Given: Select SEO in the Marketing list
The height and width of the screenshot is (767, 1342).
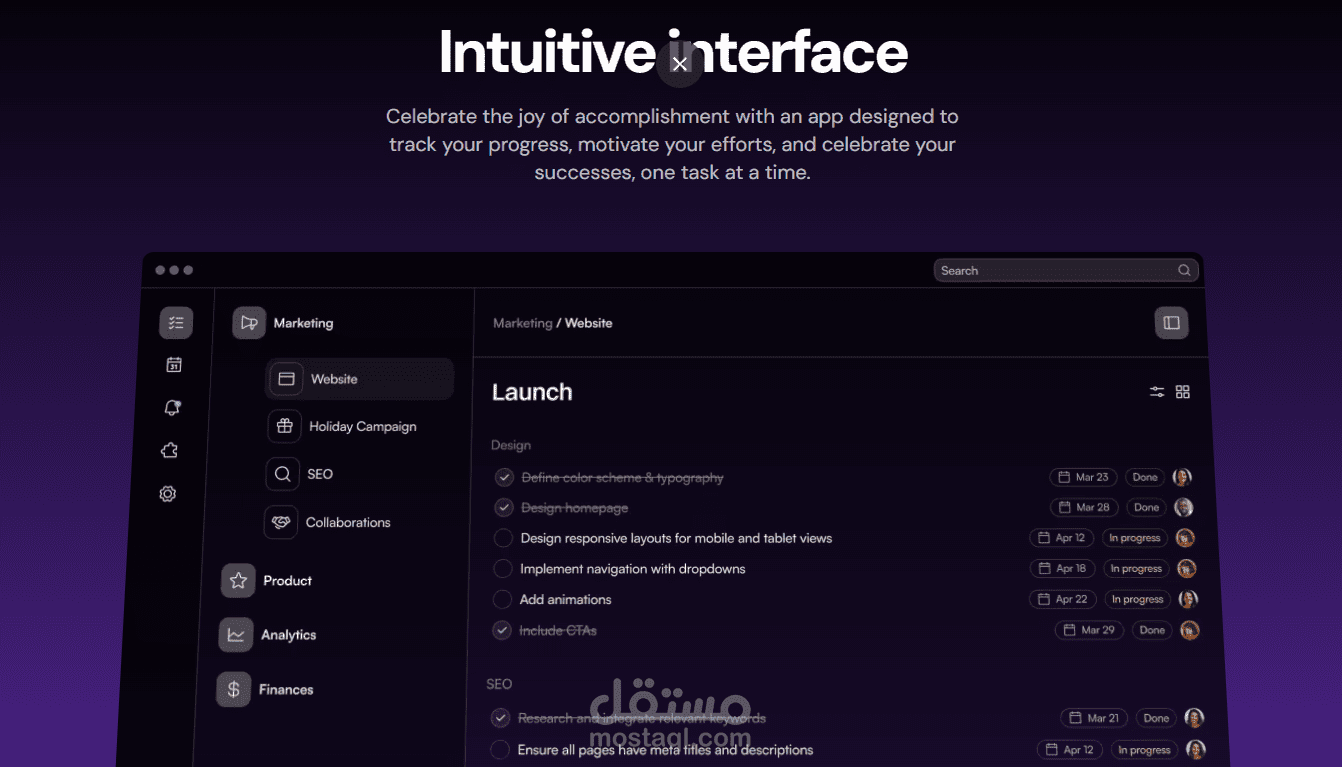Looking at the screenshot, I should (320, 474).
